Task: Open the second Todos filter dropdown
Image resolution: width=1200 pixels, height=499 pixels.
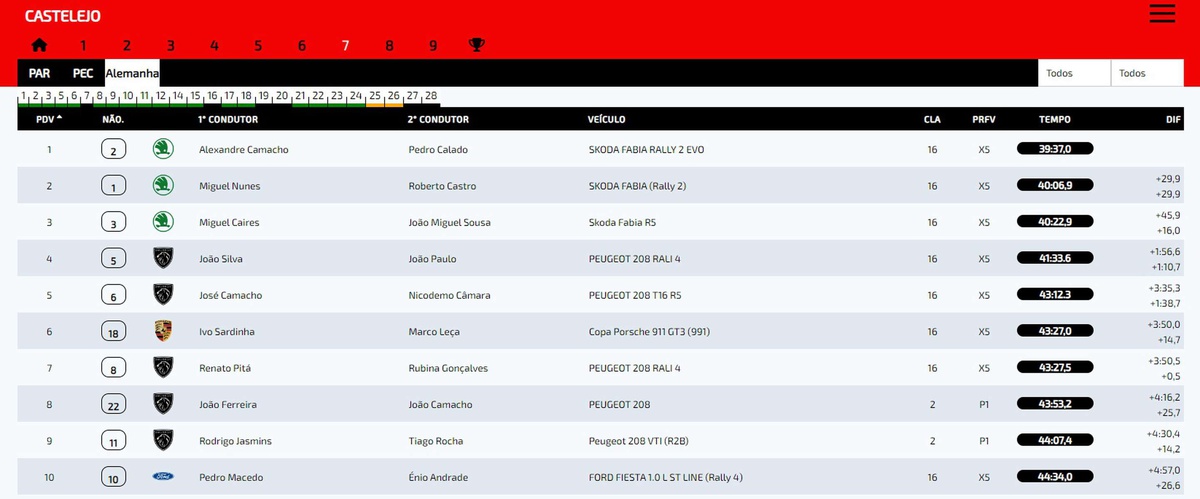Action: (x=1147, y=73)
